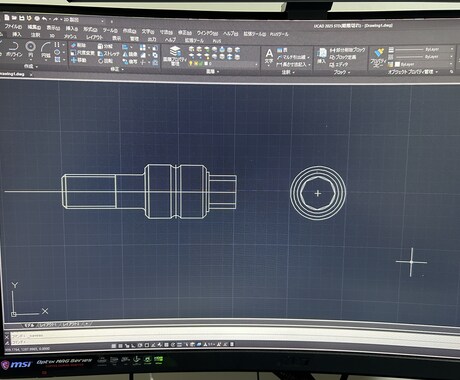
Task: Click the Linear dimension (長さ寸法記入) tool
Action: coord(293,64)
